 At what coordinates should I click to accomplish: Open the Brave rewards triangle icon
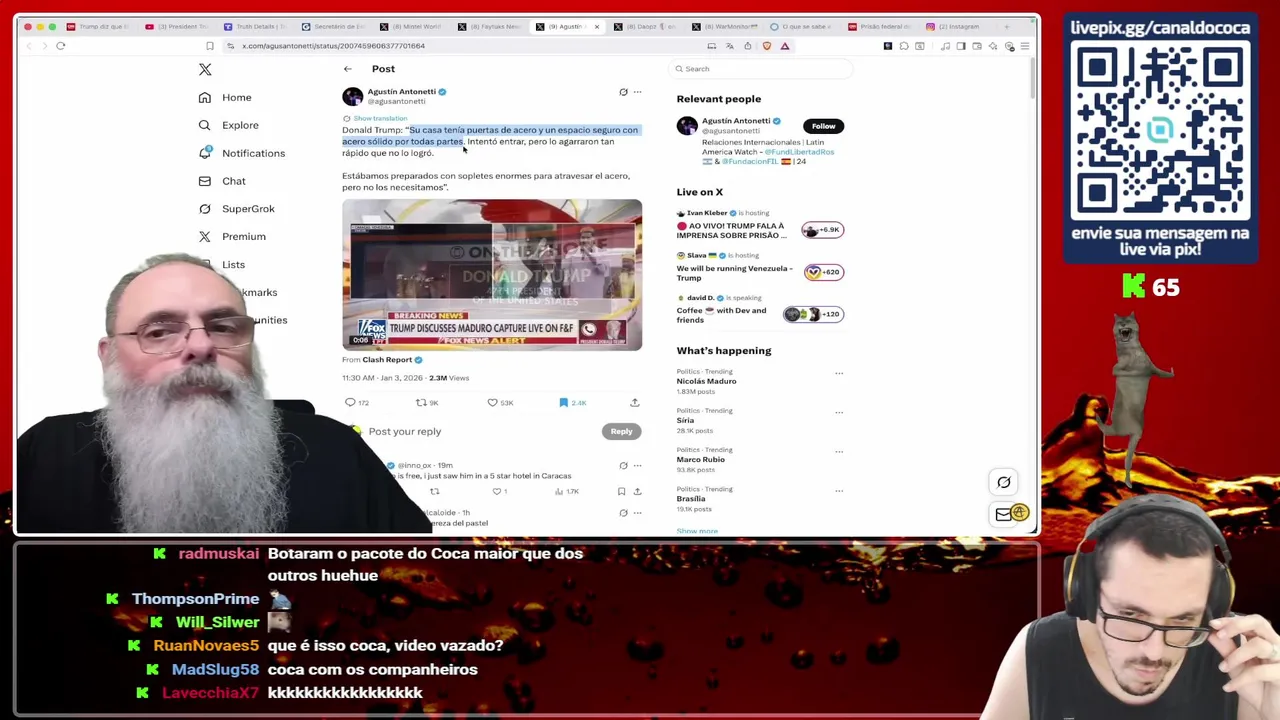coord(785,46)
